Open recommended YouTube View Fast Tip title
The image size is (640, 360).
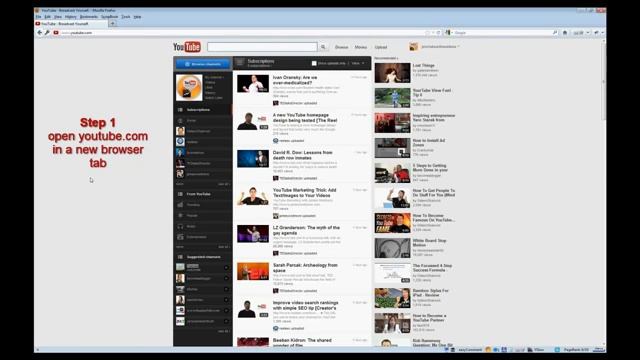click(432, 92)
